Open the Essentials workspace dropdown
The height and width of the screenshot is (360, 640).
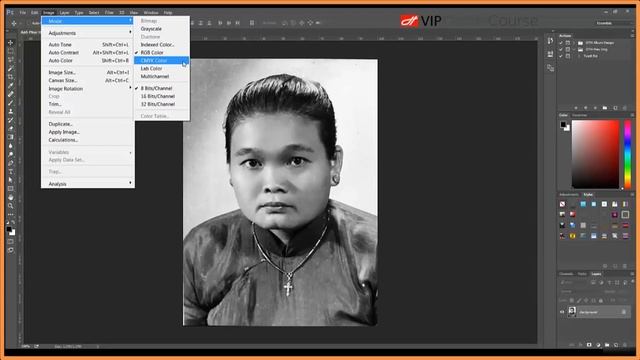(612, 23)
